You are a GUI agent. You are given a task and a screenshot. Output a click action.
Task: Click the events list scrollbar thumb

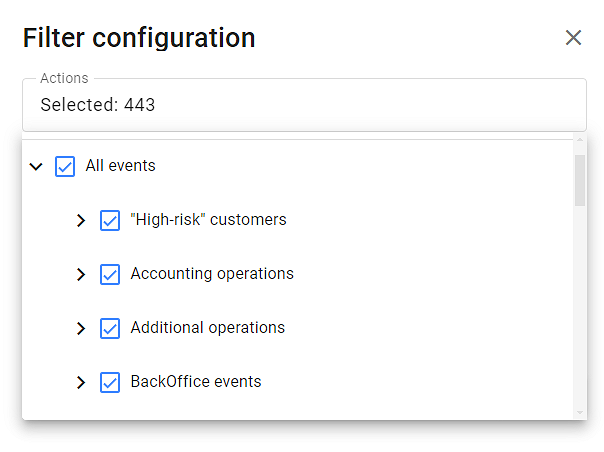[580, 180]
